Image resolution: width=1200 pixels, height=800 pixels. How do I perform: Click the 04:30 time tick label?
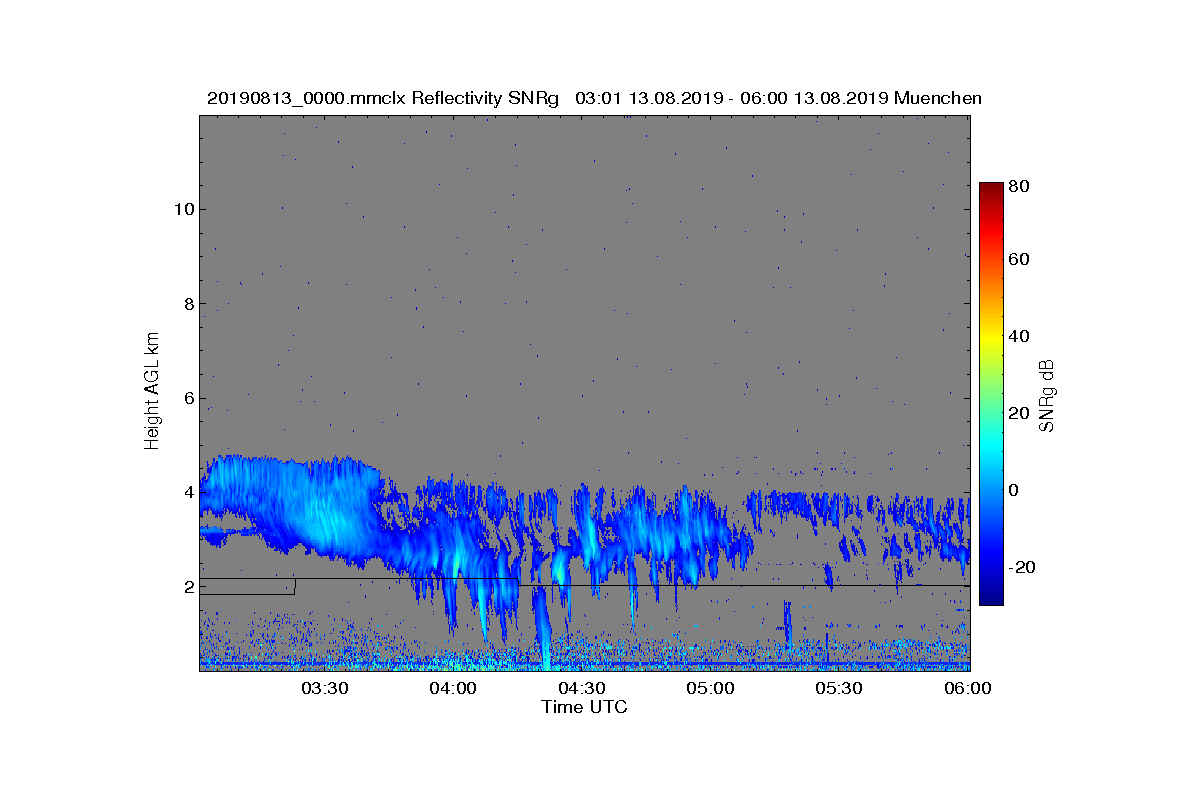click(x=582, y=688)
